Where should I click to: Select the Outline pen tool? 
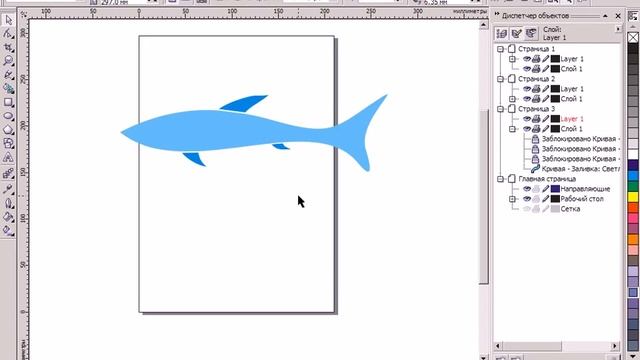coord(8,203)
